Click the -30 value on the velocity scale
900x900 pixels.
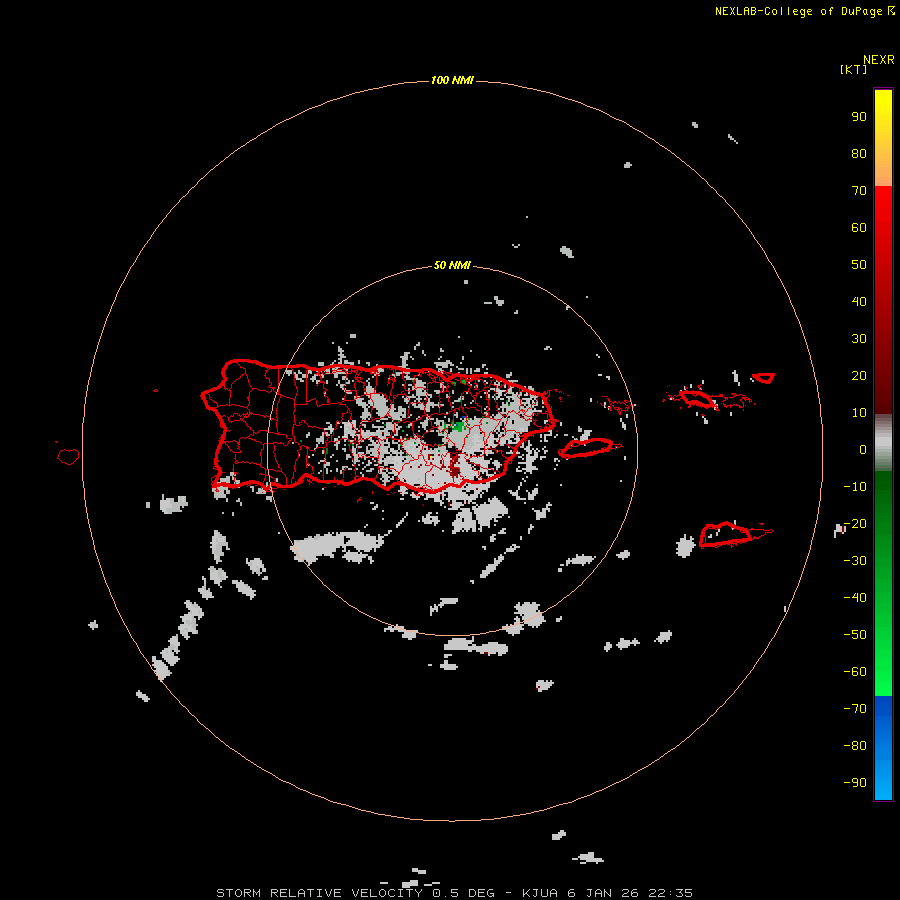855,561
